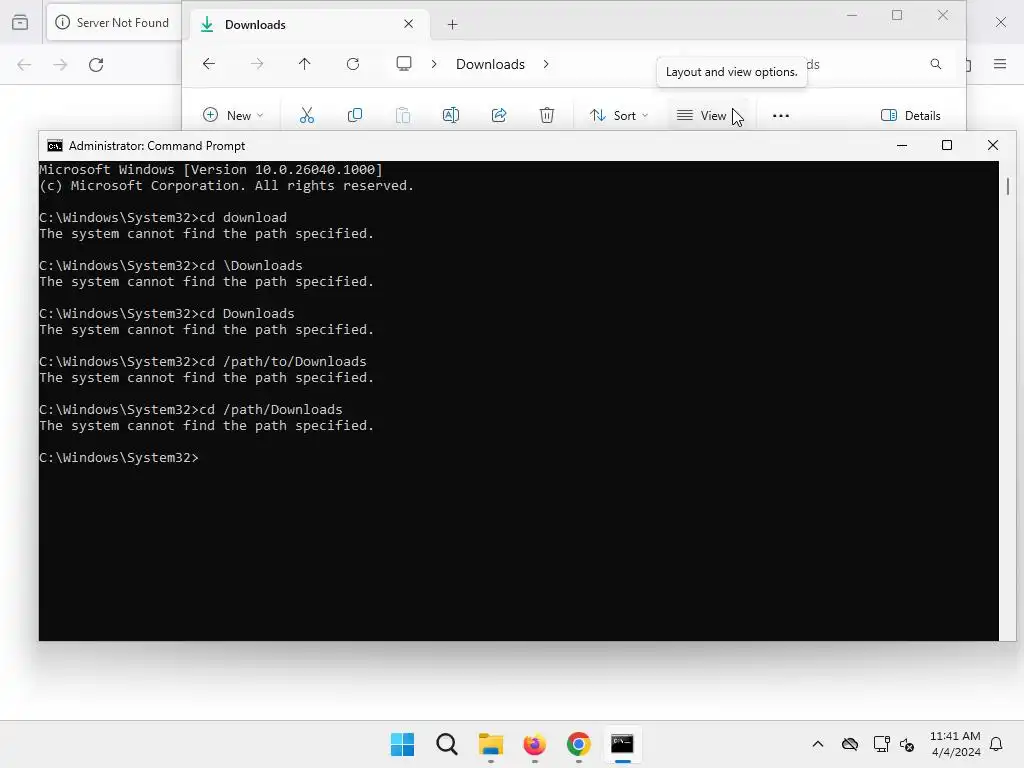Open the New dropdown in File Explorer
The height and width of the screenshot is (768, 1024).
232,116
